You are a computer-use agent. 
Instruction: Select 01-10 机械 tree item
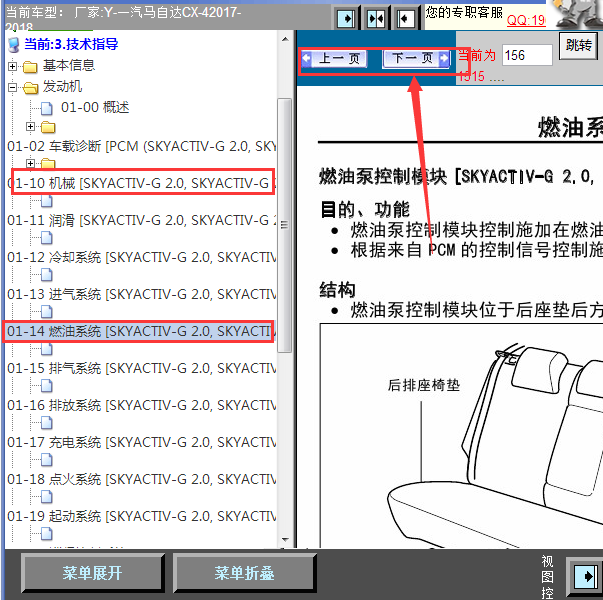tap(142, 183)
